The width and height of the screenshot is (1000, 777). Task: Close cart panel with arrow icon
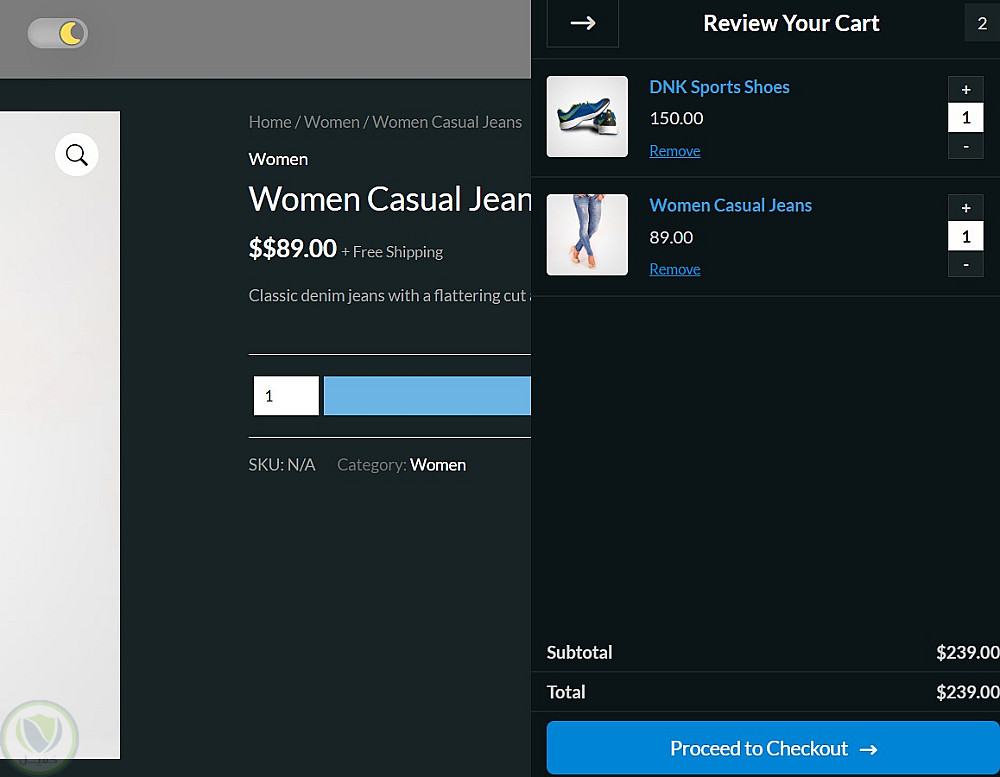coord(583,23)
